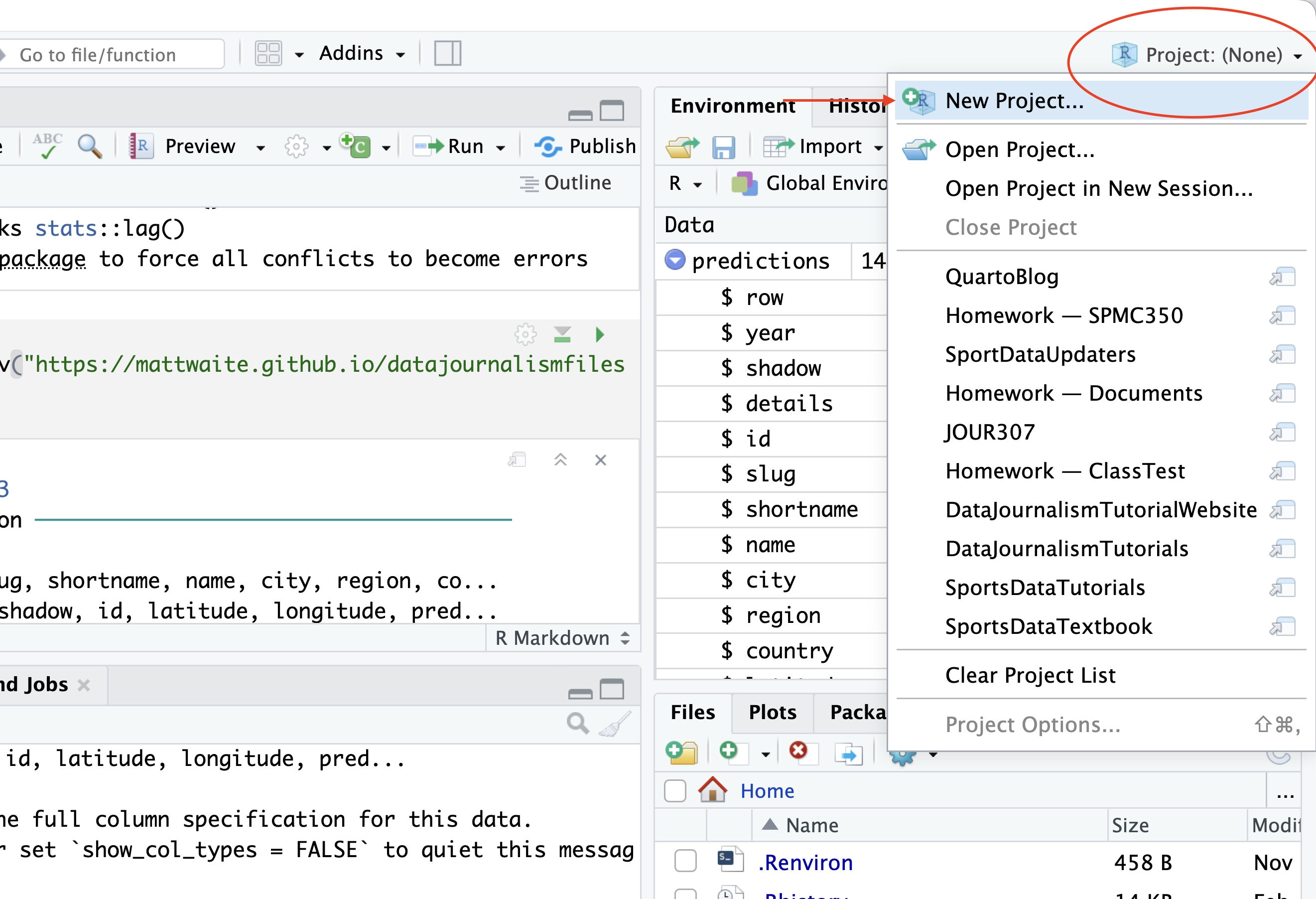Open the R Markdown file type selector
This screenshot has height=899, width=1316.
click(x=562, y=638)
